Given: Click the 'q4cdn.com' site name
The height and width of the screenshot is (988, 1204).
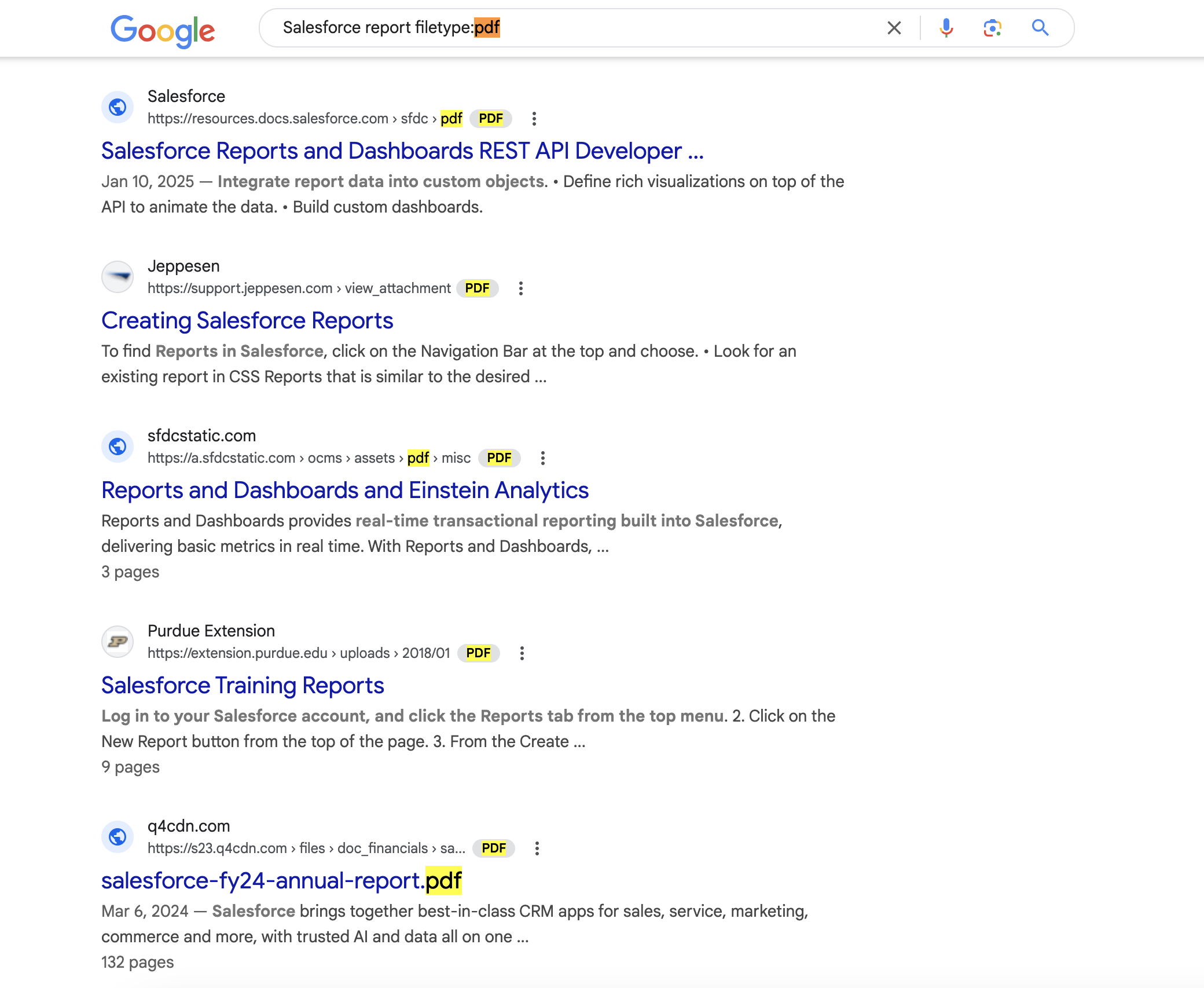Looking at the screenshot, I should tap(189, 826).
